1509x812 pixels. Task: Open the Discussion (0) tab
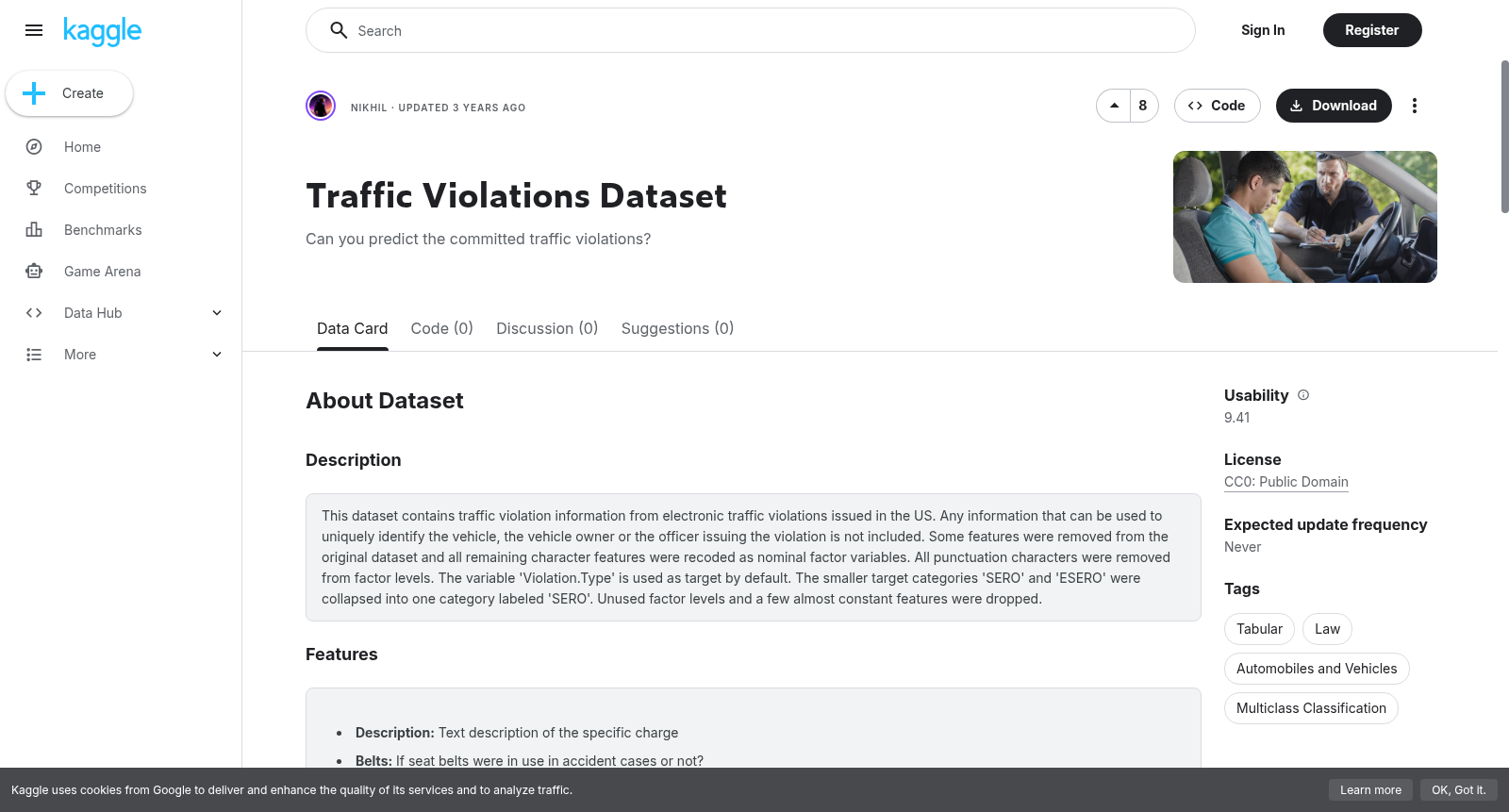click(x=547, y=328)
